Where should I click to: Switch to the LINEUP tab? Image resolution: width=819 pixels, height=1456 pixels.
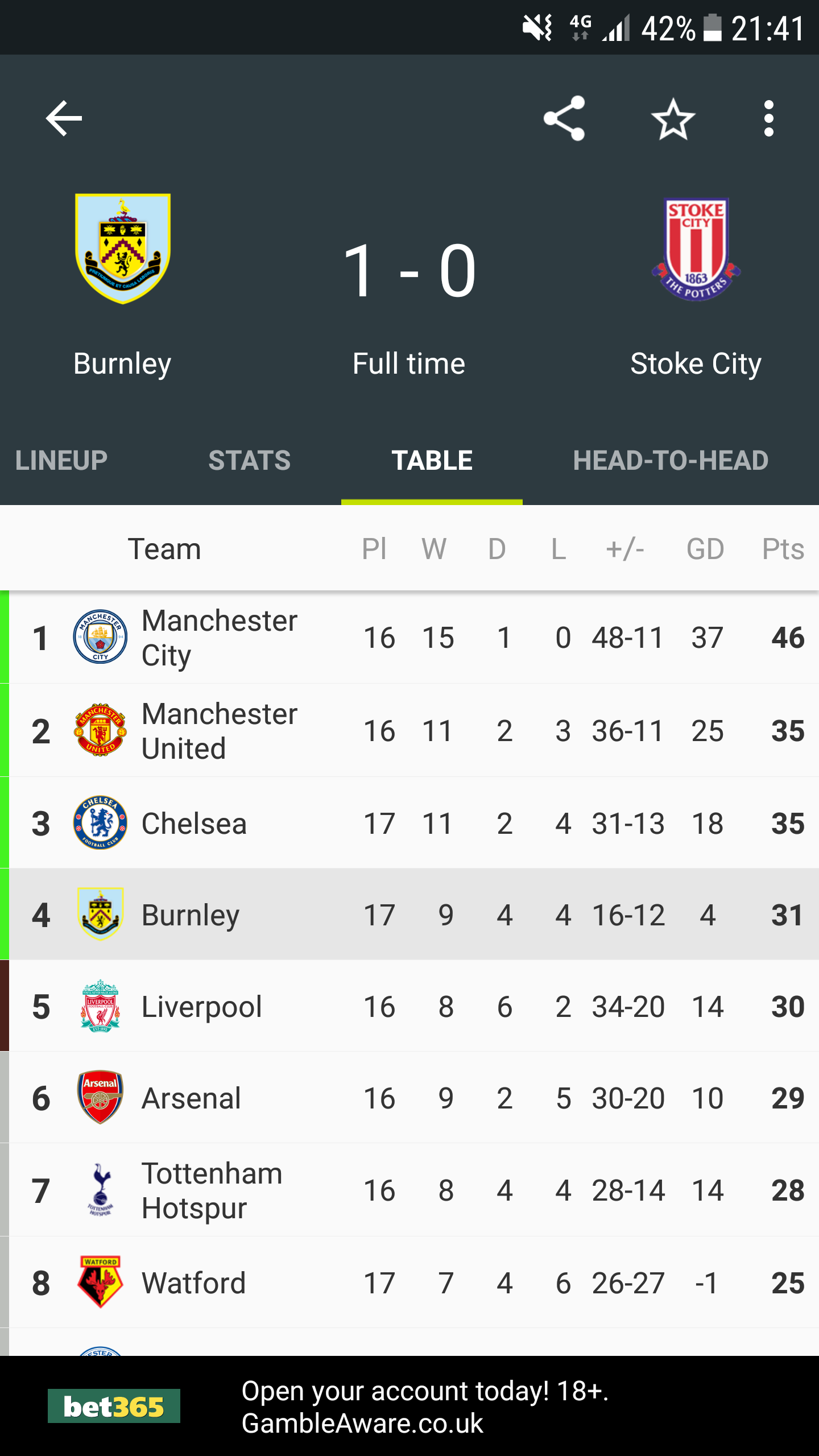61,461
